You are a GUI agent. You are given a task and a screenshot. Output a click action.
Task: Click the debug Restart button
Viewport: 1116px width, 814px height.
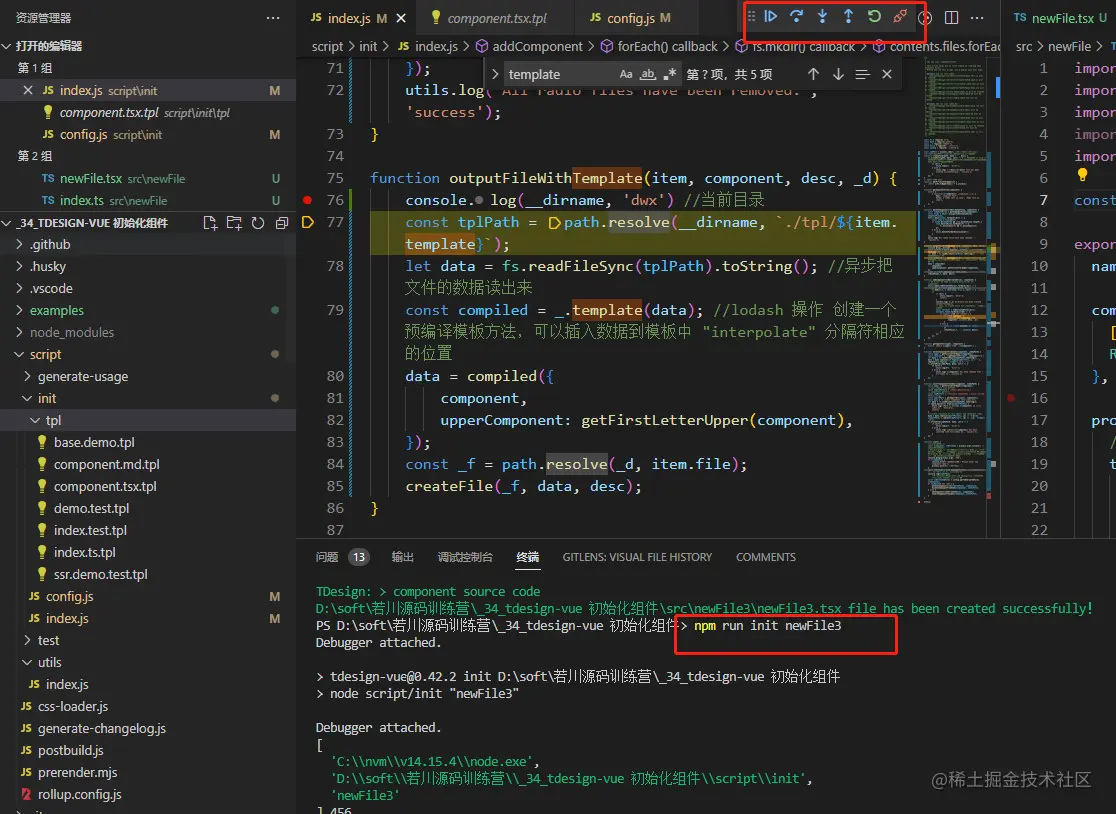click(x=874, y=16)
